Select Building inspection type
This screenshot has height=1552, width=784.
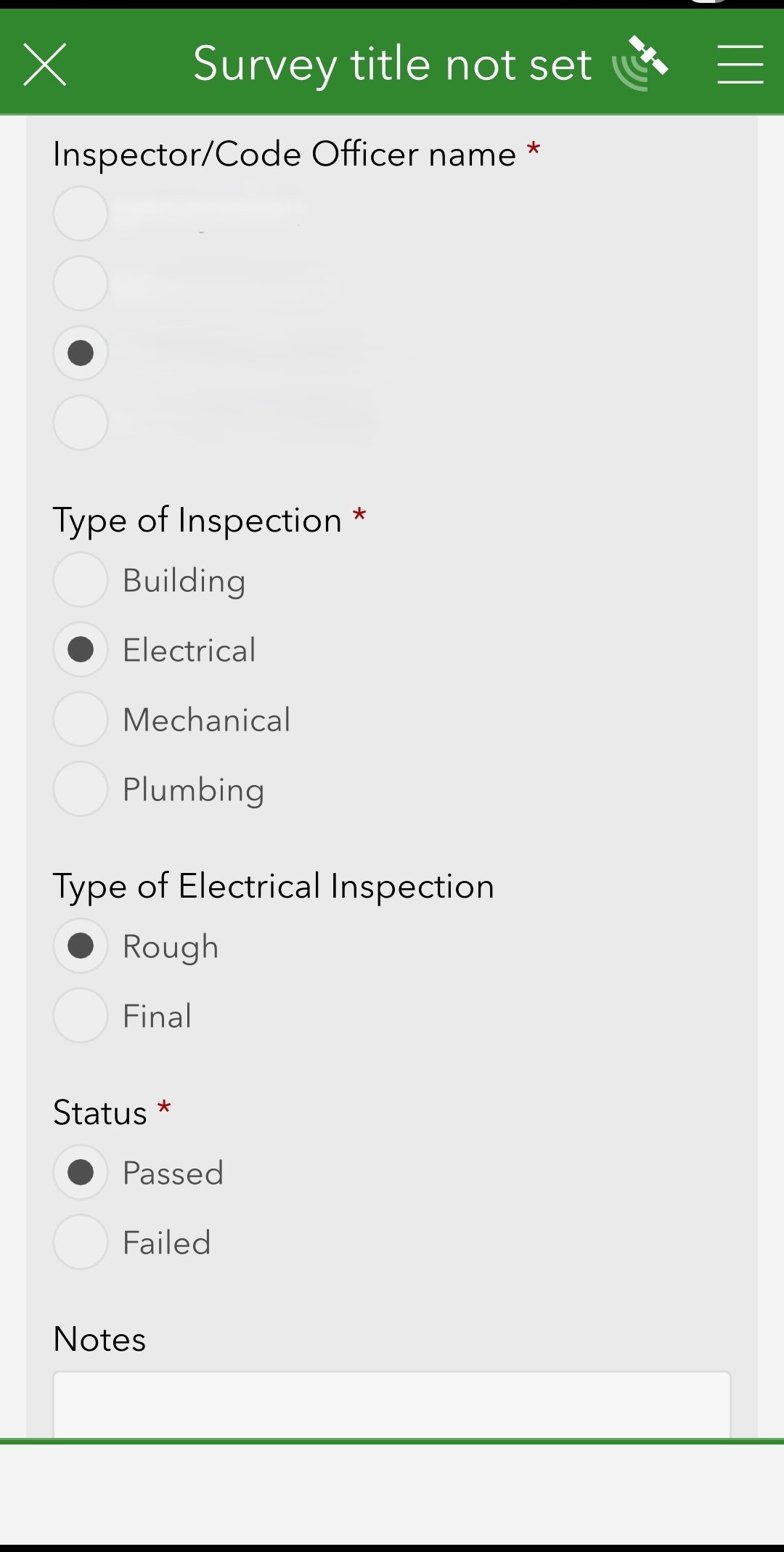pyautogui.click(x=81, y=580)
